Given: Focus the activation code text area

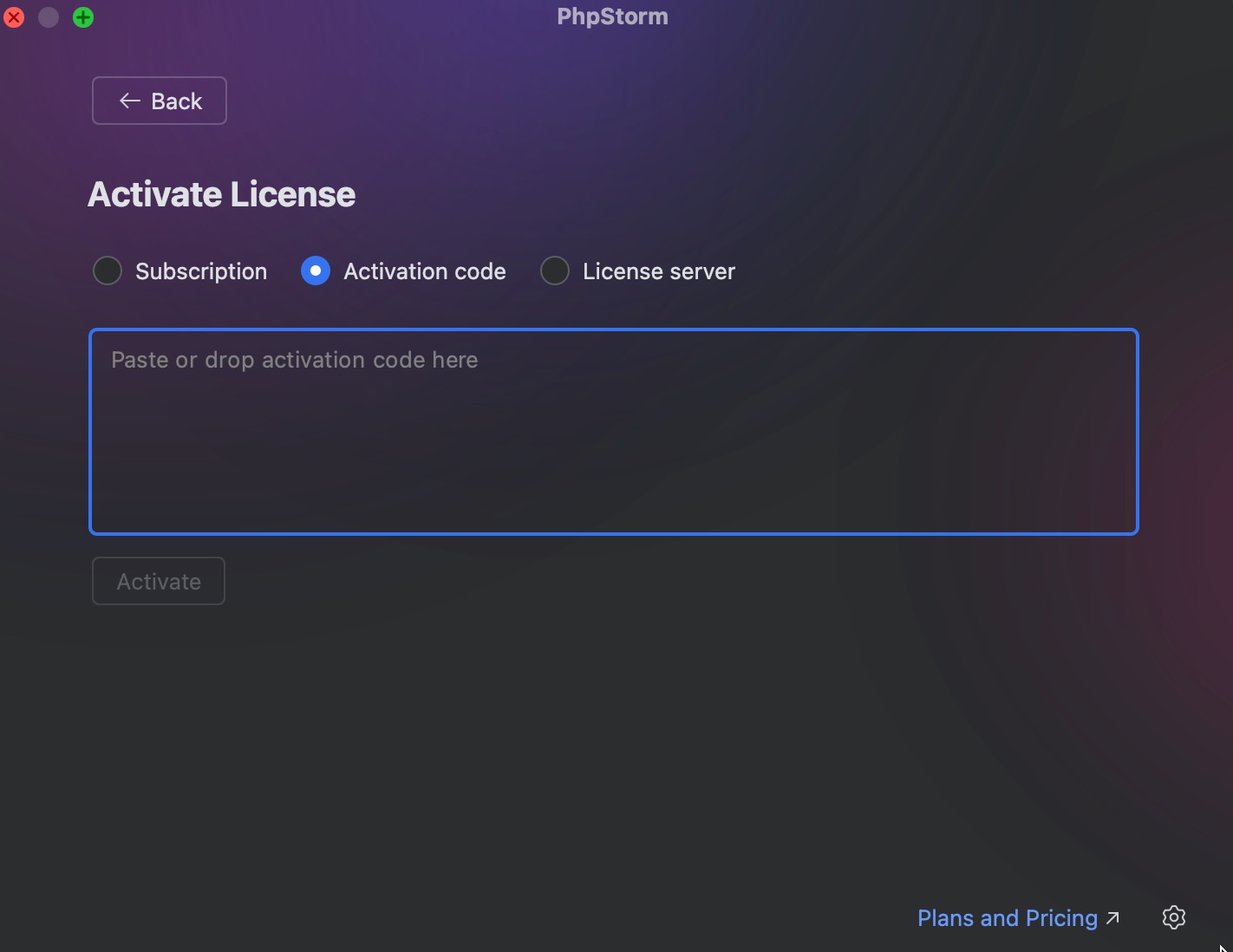Looking at the screenshot, I should (614, 451).
